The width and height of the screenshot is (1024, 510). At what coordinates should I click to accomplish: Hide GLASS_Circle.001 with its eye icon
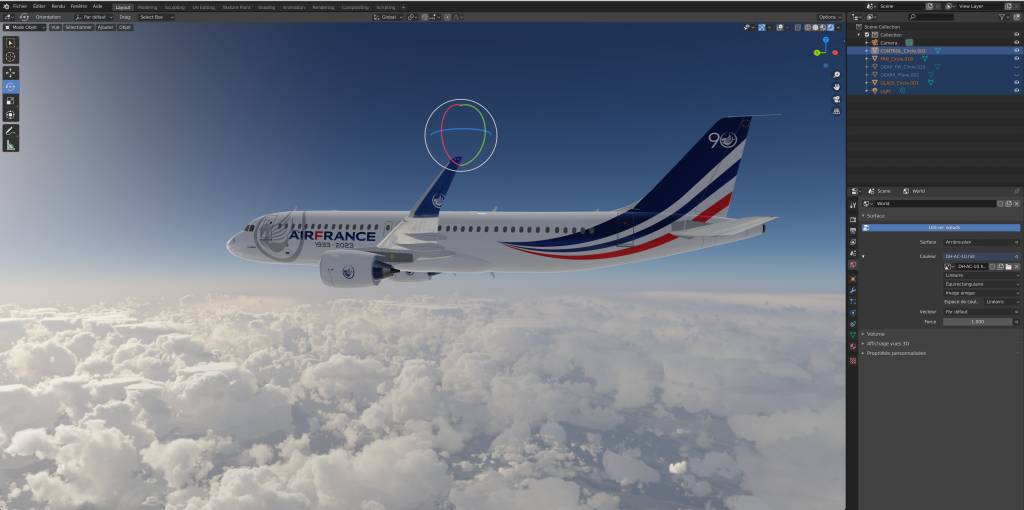click(x=1016, y=83)
